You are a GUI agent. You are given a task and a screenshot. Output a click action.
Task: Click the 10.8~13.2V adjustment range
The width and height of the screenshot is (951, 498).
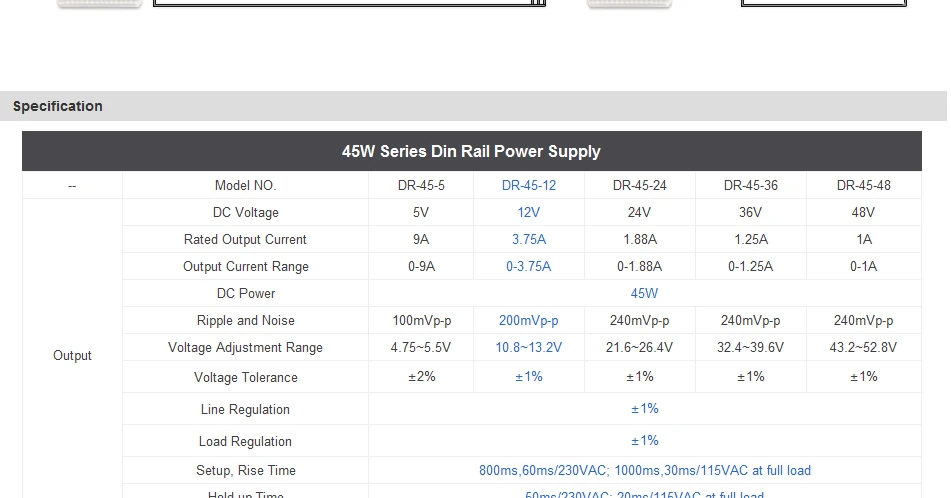click(x=528, y=348)
